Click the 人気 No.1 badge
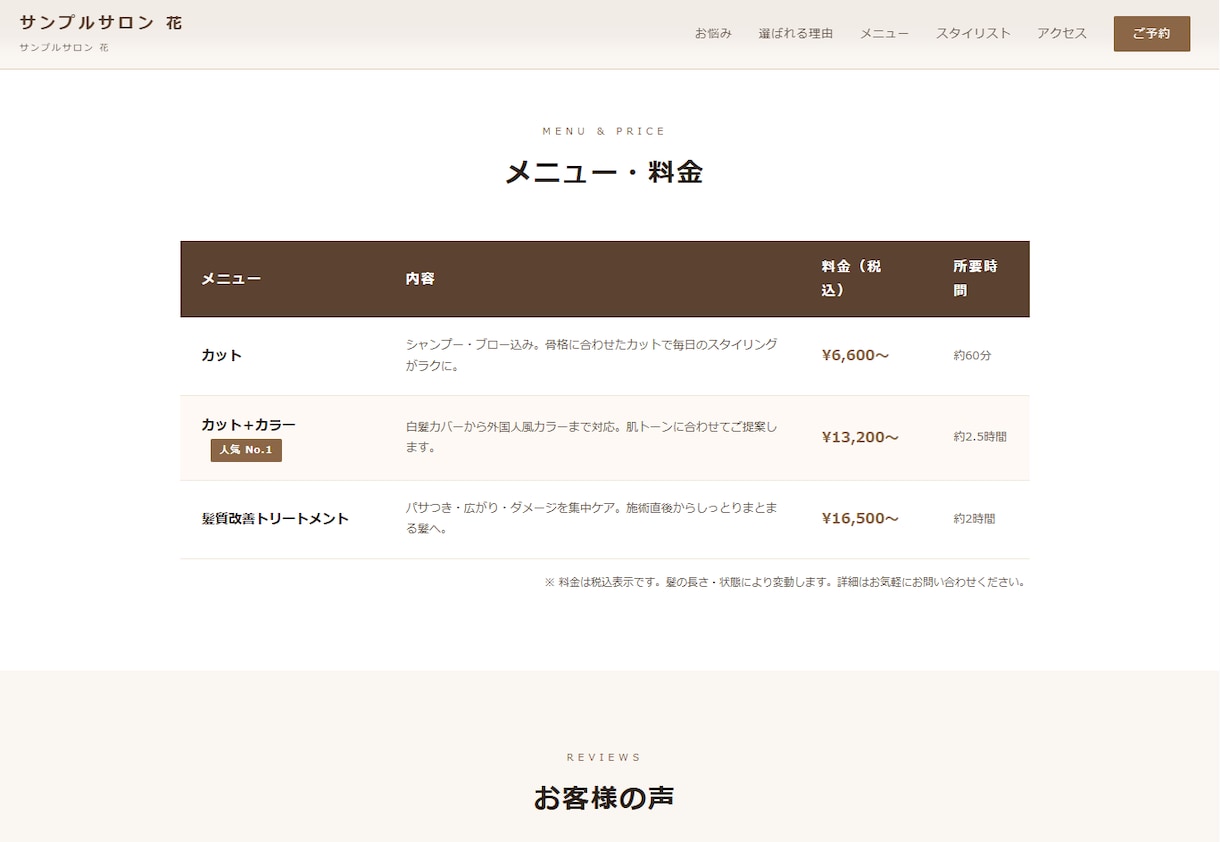 (x=246, y=450)
